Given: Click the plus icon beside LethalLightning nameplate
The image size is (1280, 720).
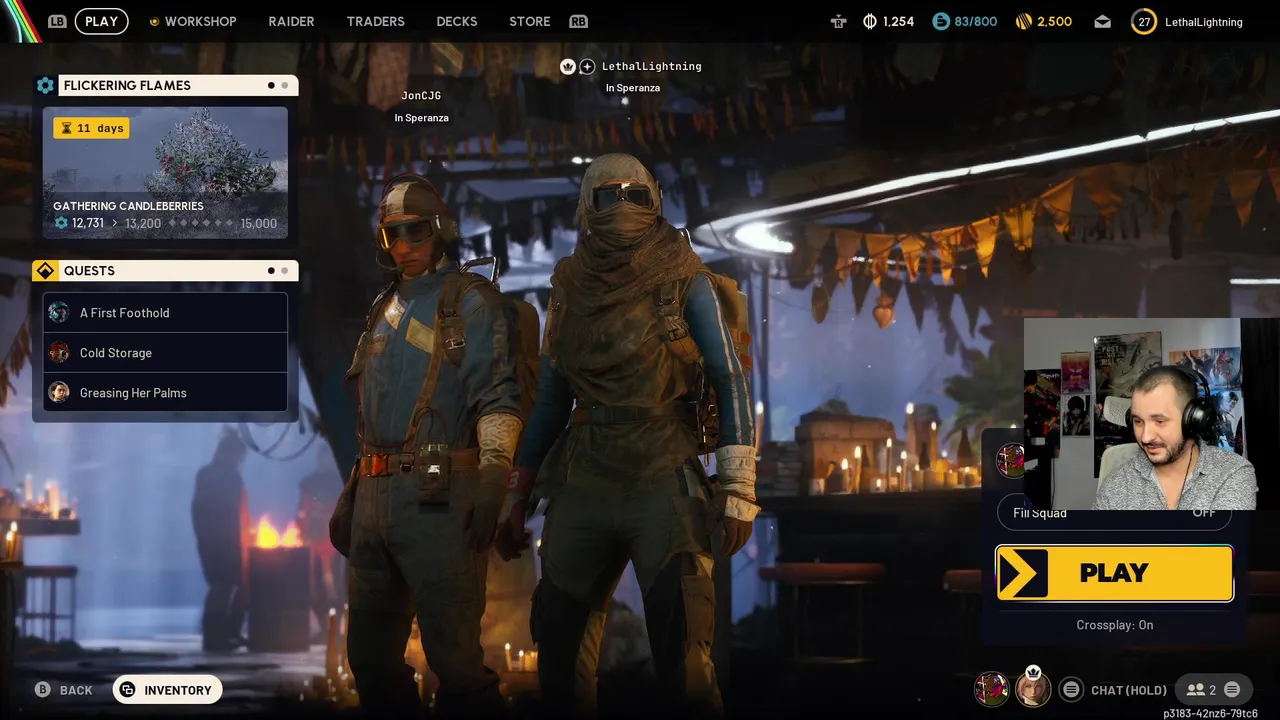Looking at the screenshot, I should pyautogui.click(x=587, y=66).
